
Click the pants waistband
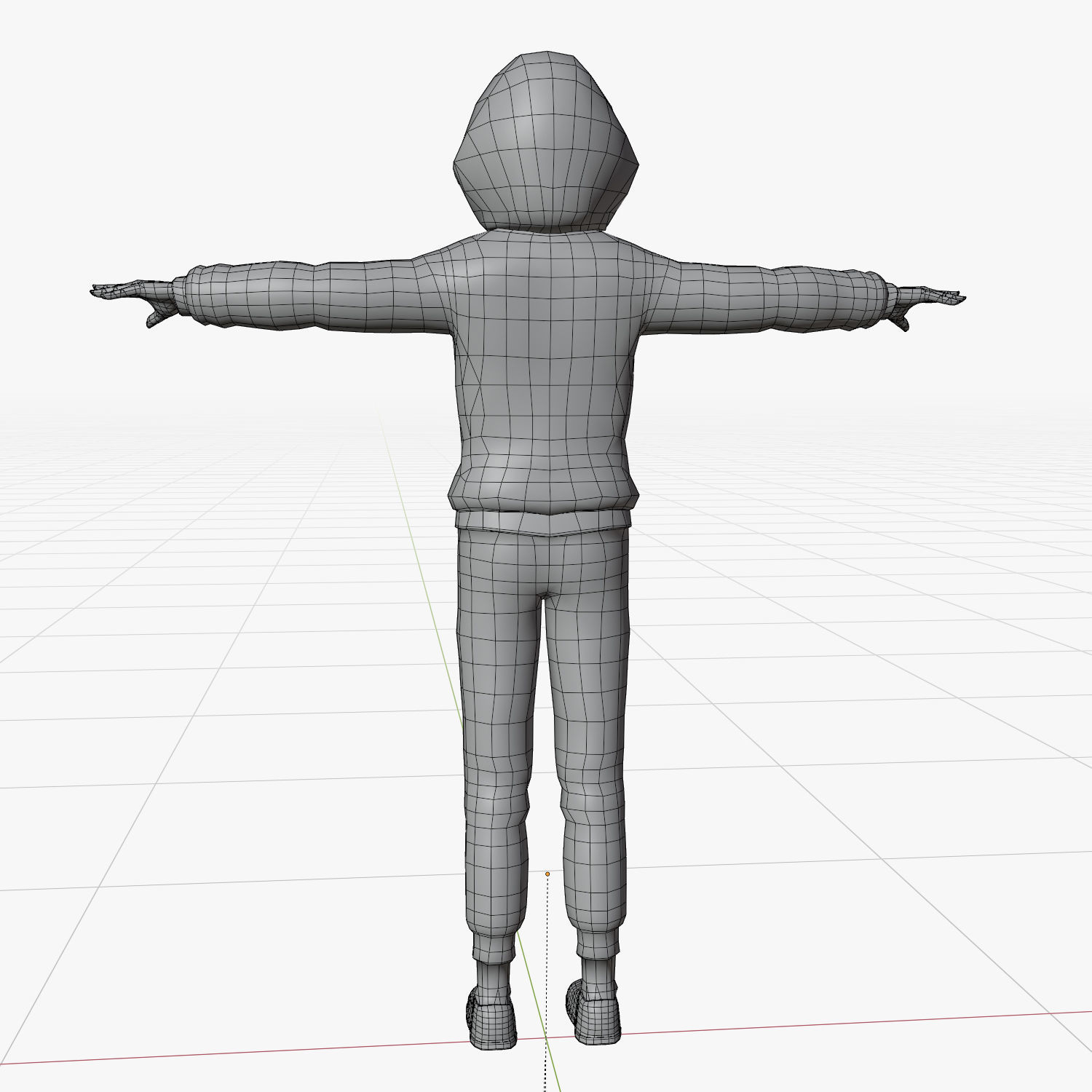point(543,521)
